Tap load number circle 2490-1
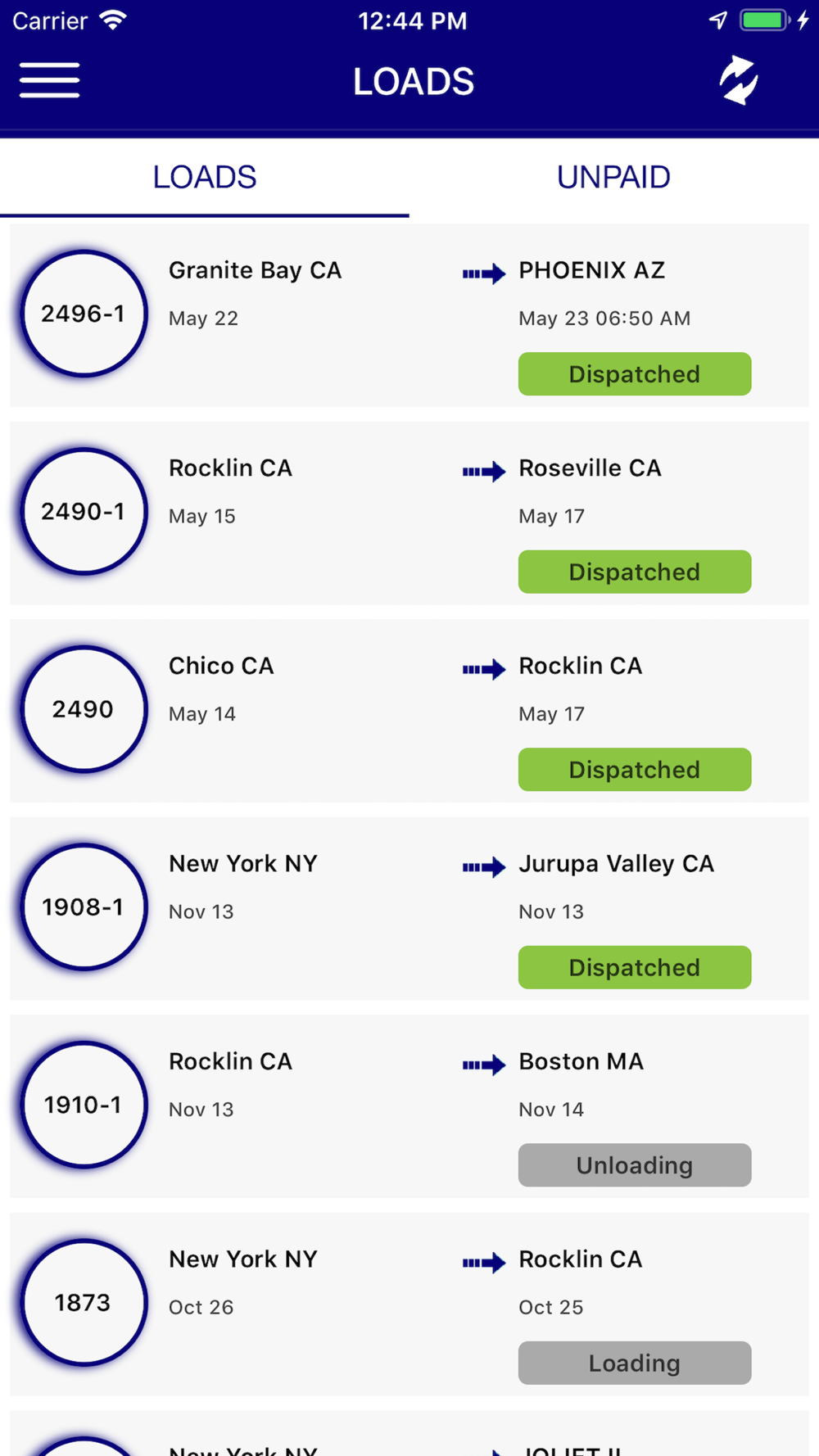 coord(84,512)
